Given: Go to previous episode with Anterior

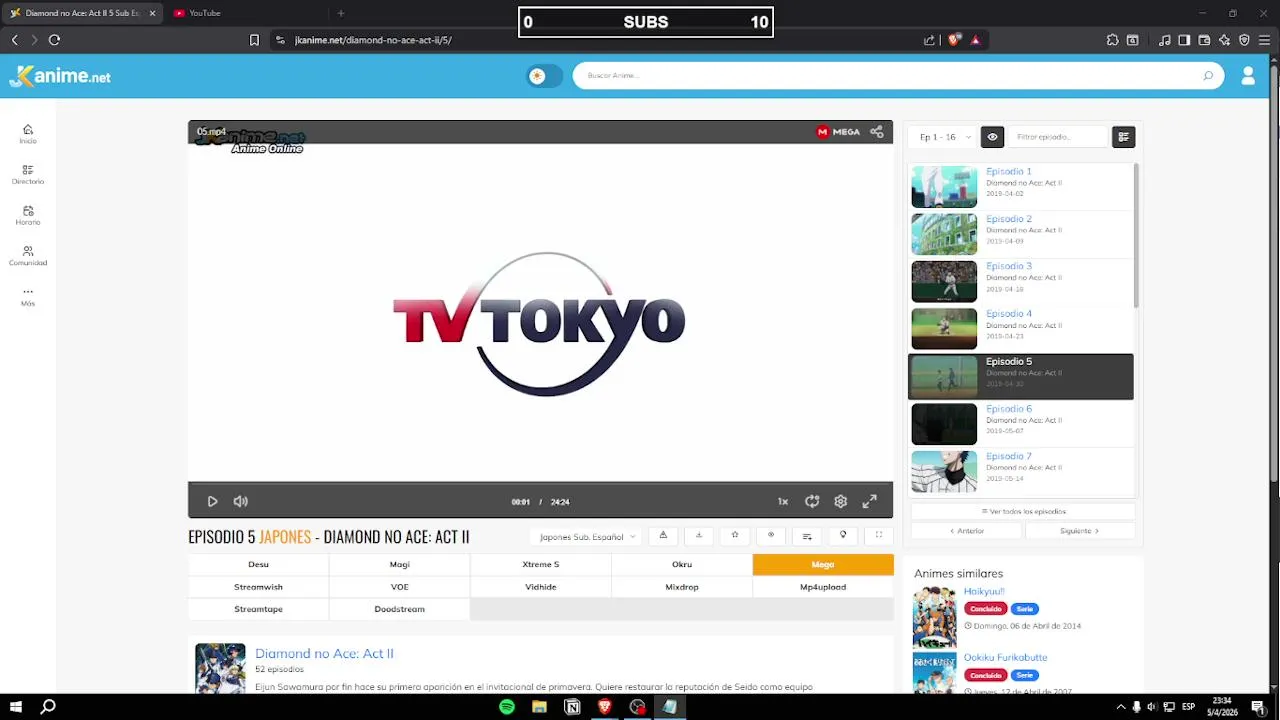Looking at the screenshot, I should (967, 531).
